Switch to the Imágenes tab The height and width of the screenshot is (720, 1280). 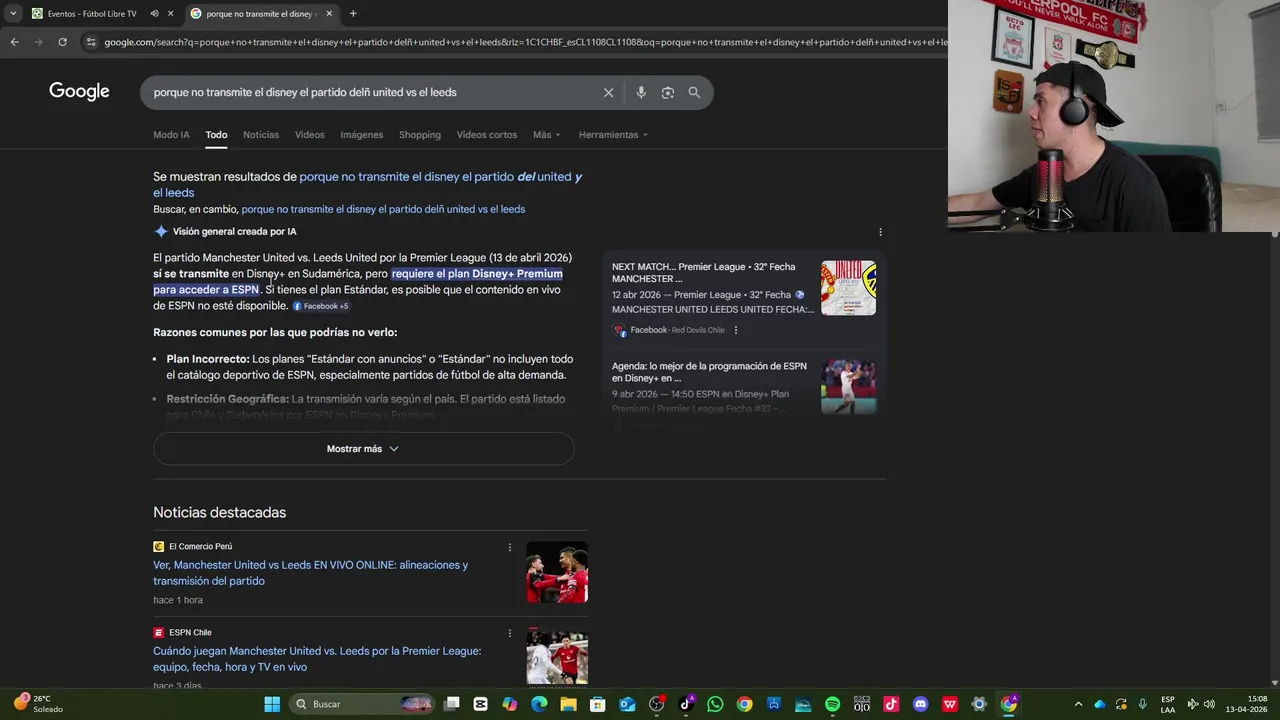[x=361, y=135]
